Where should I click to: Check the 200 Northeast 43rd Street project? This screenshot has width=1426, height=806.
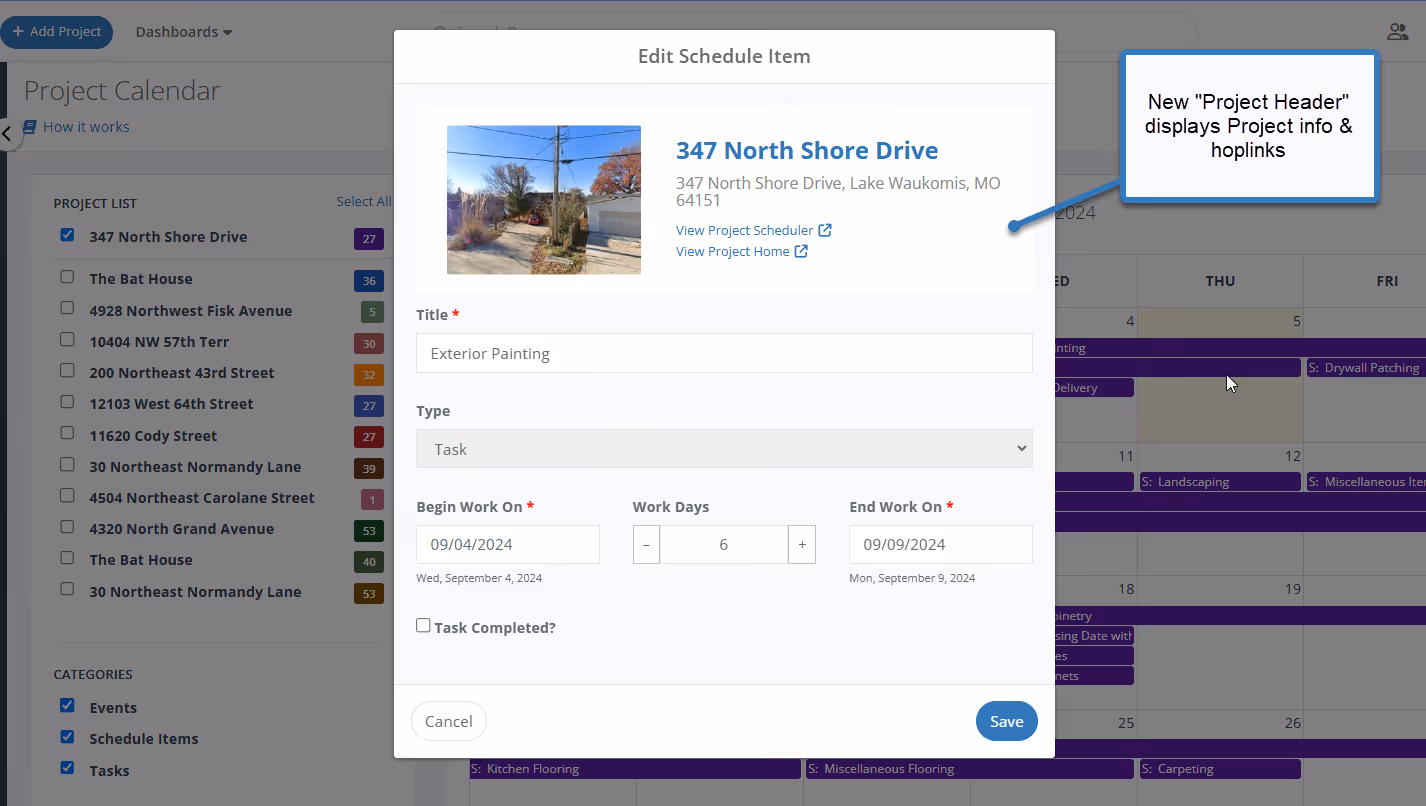(x=67, y=371)
